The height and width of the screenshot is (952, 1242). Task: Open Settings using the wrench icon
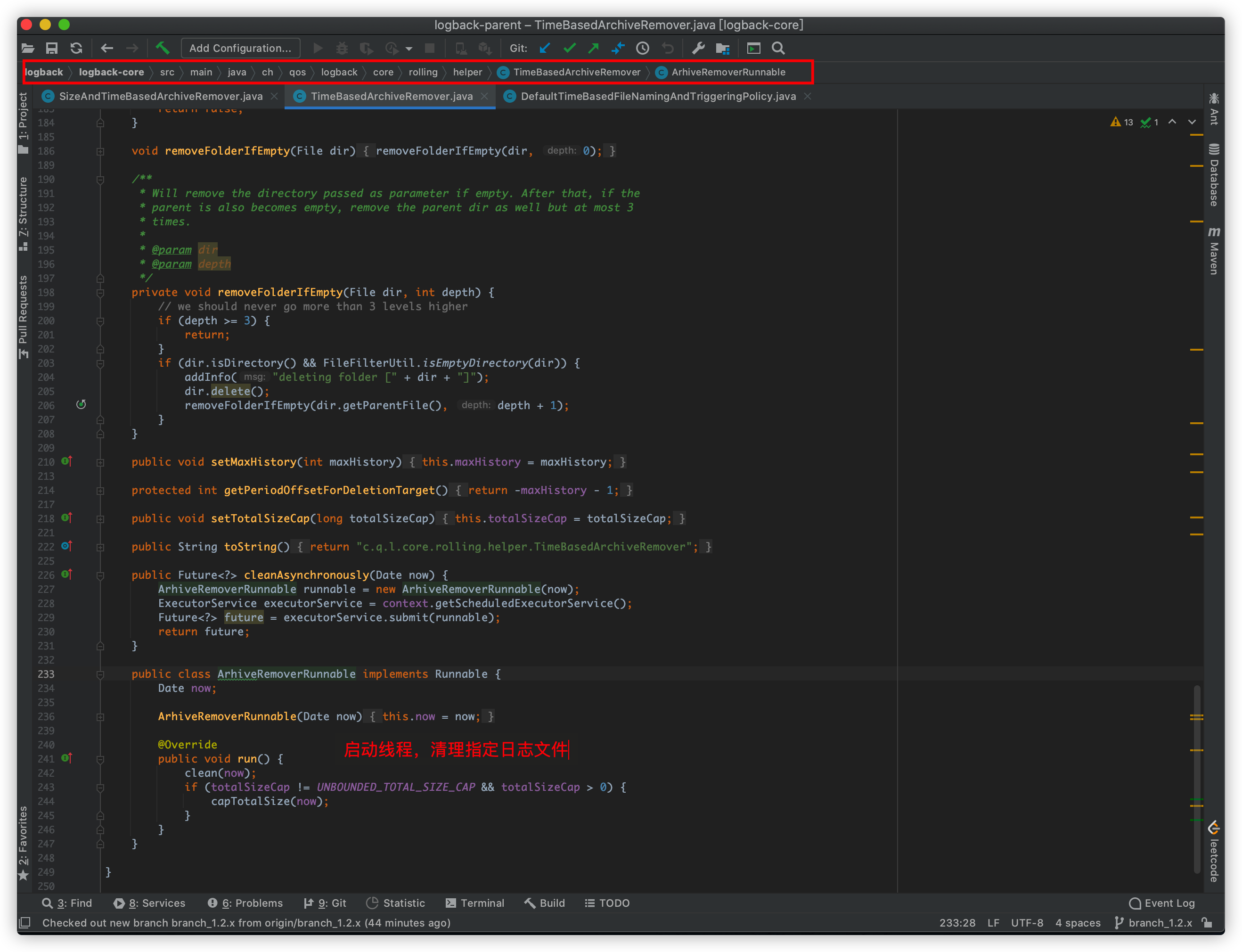tap(698, 48)
